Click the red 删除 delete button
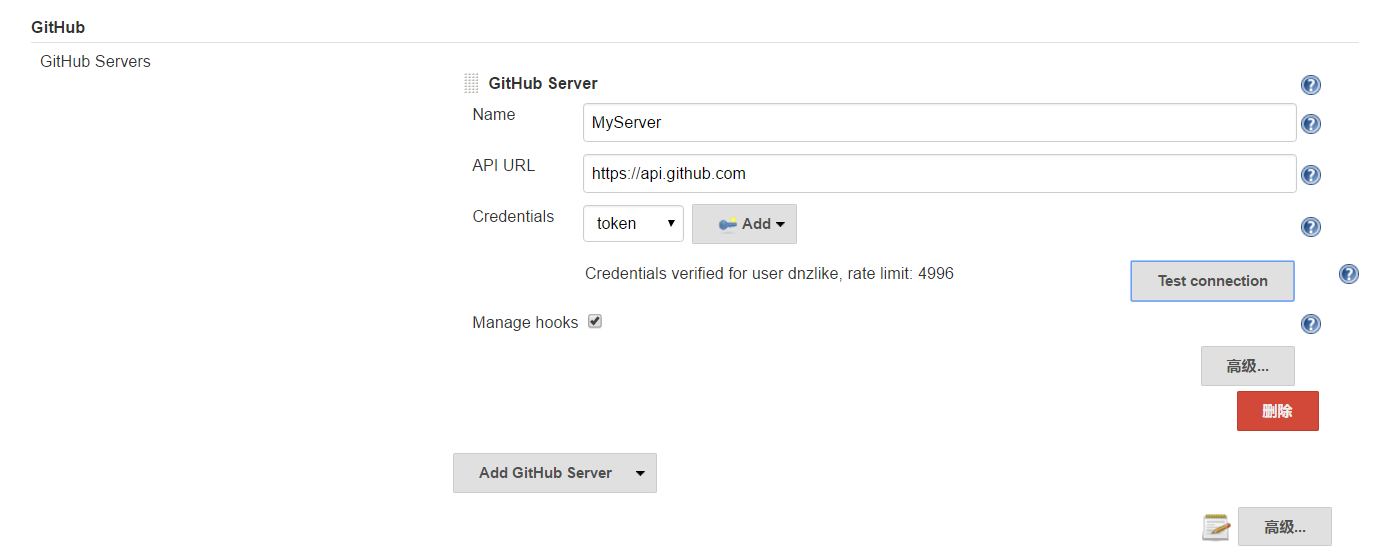Viewport: 1380px width, 549px height. click(1277, 411)
